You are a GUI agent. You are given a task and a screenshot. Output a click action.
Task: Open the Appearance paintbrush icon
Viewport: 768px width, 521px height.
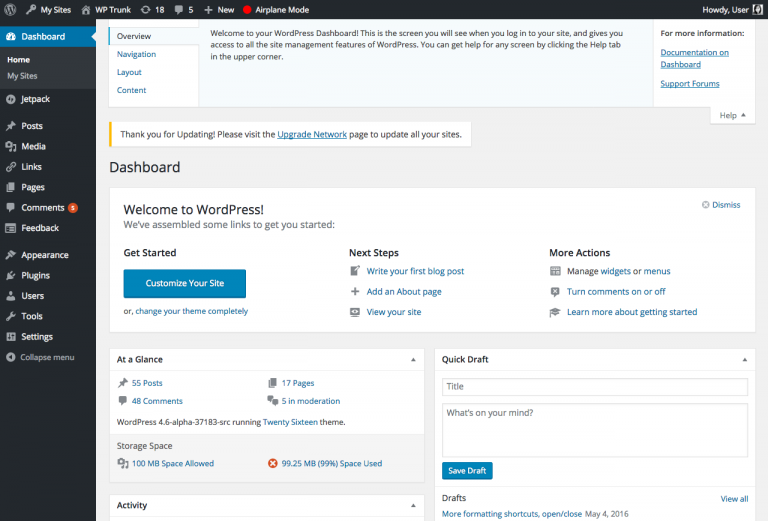tap(10, 255)
